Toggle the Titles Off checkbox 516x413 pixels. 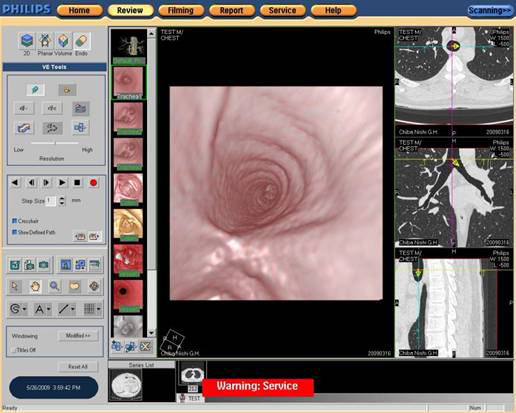(x=14, y=350)
